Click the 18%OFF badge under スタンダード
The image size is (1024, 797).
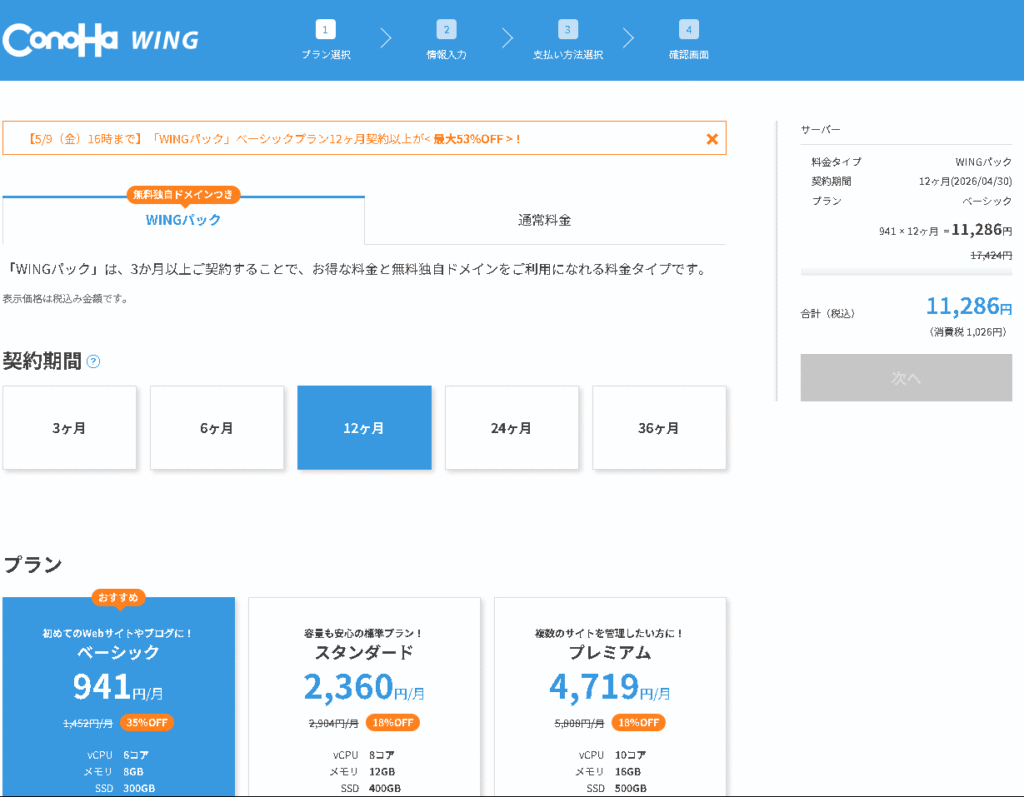pos(392,723)
